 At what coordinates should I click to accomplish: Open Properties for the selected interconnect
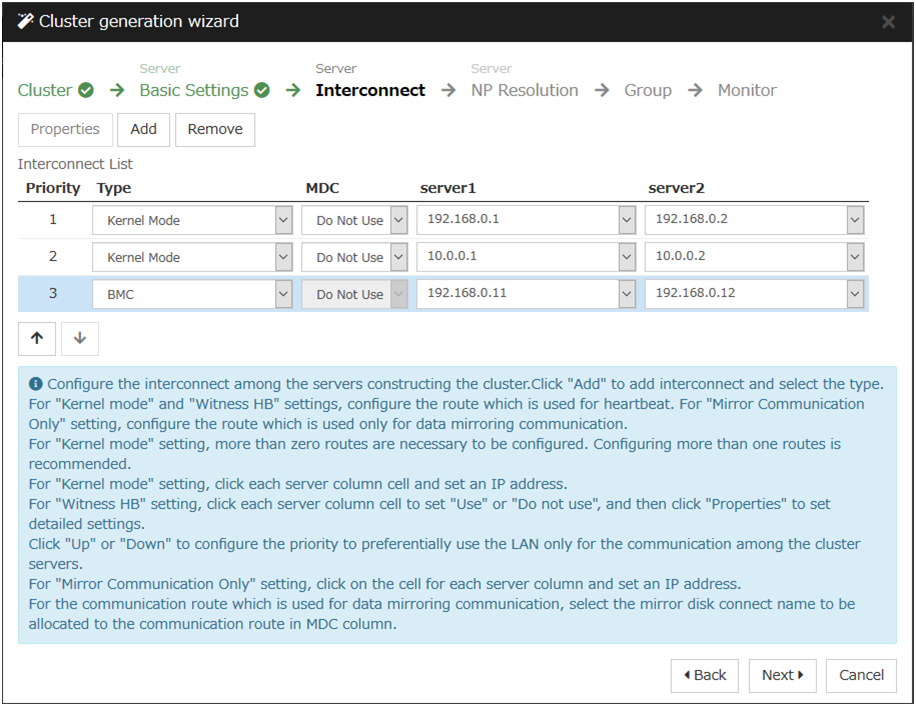(x=64, y=129)
